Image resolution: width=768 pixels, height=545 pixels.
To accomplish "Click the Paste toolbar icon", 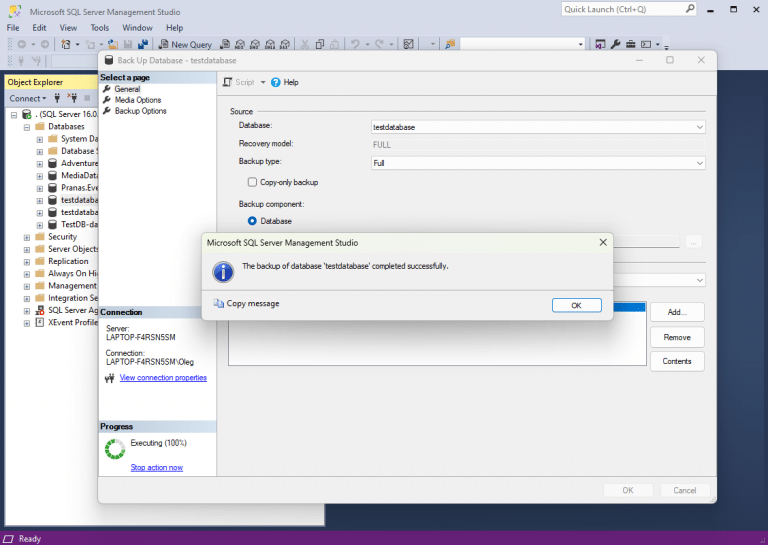I will point(335,45).
